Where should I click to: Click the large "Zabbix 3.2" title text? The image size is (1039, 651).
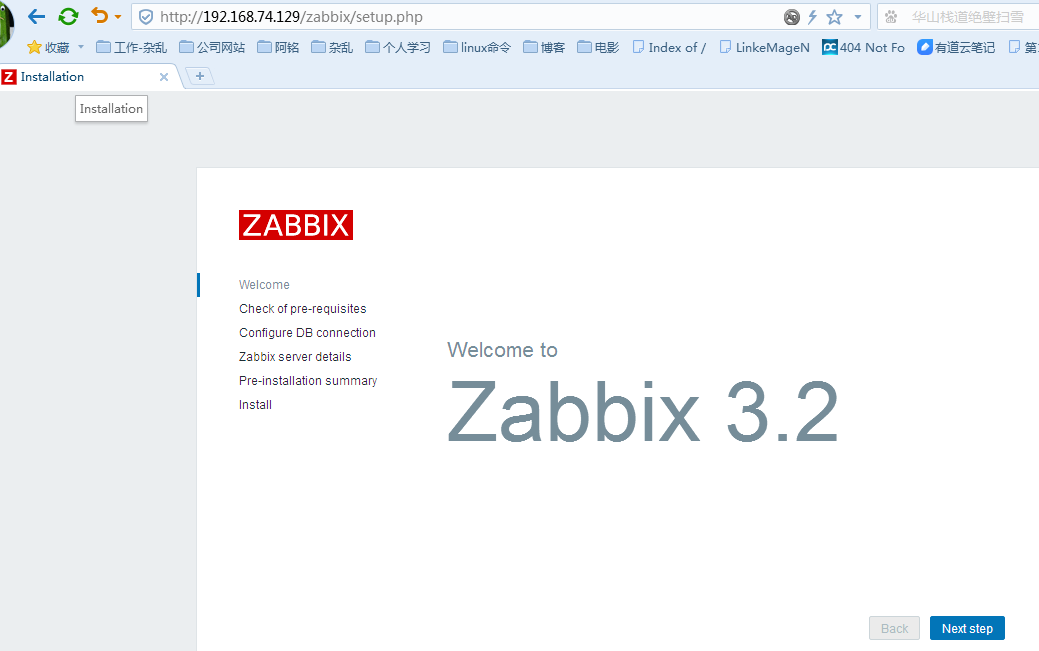(x=643, y=411)
